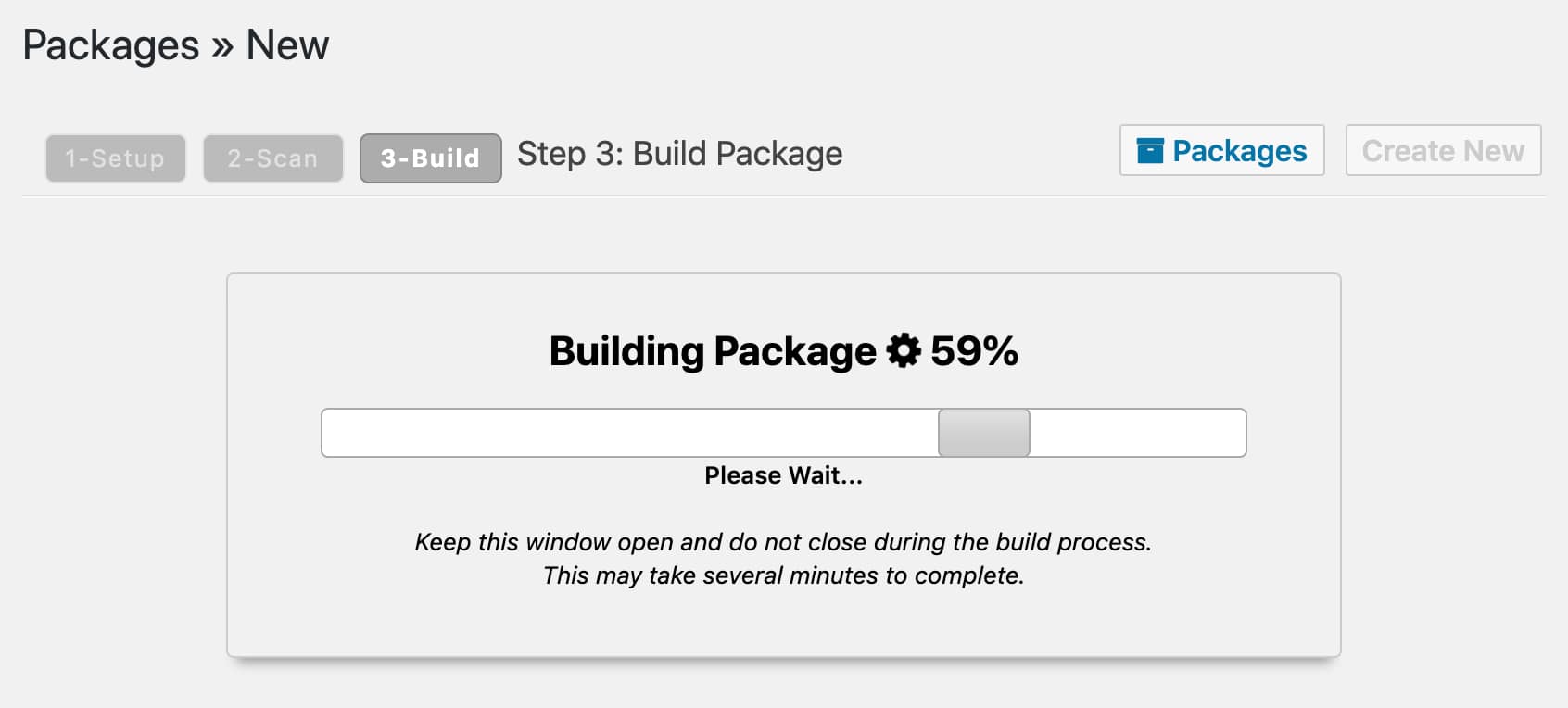Viewport: 1568px width, 708px height.
Task: Click the 'Step 3: Build Package' title
Action: coord(679,154)
